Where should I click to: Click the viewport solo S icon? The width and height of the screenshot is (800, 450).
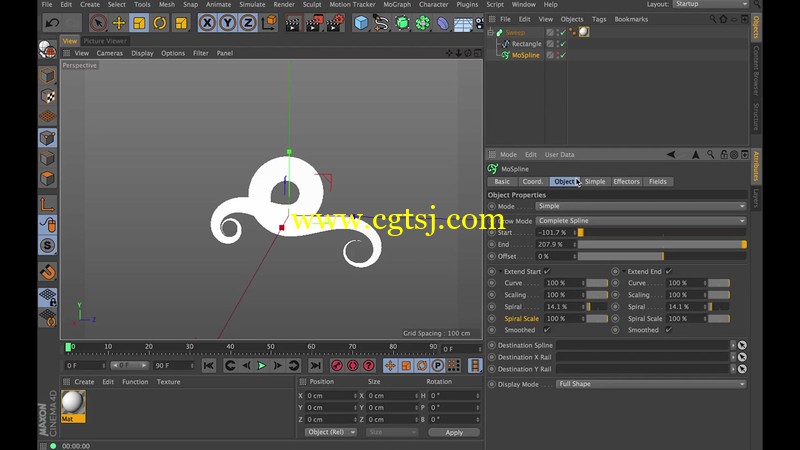tap(47, 245)
